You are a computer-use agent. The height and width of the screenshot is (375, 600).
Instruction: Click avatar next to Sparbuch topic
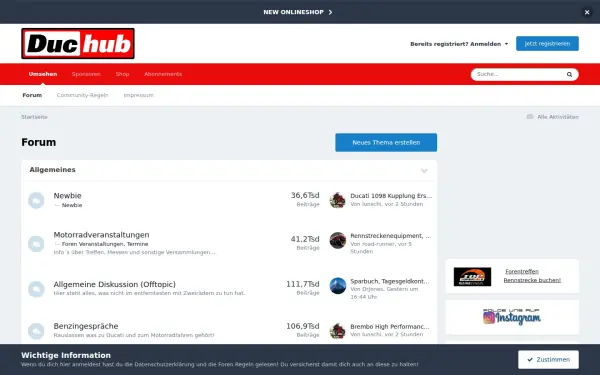click(338, 286)
